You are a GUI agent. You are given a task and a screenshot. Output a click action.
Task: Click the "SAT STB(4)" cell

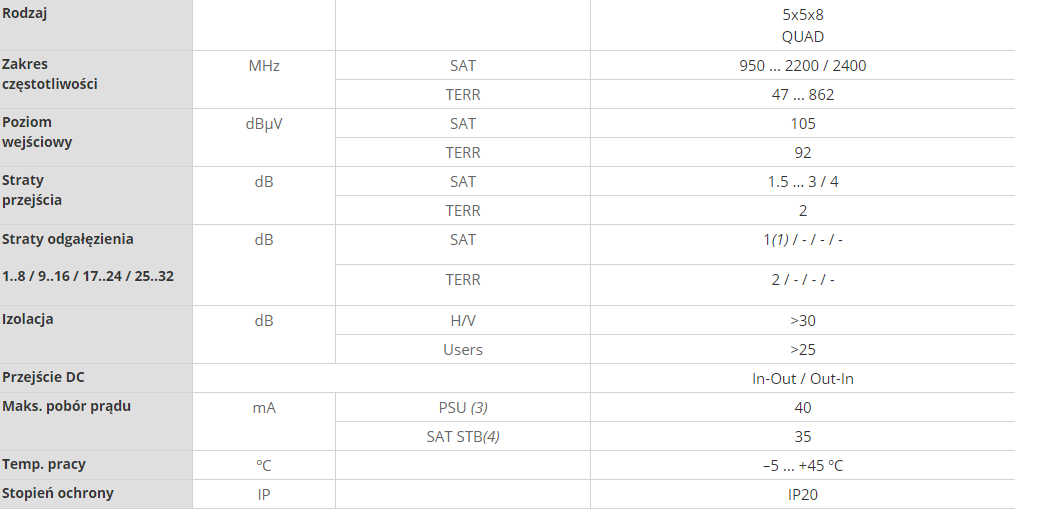[x=462, y=437]
